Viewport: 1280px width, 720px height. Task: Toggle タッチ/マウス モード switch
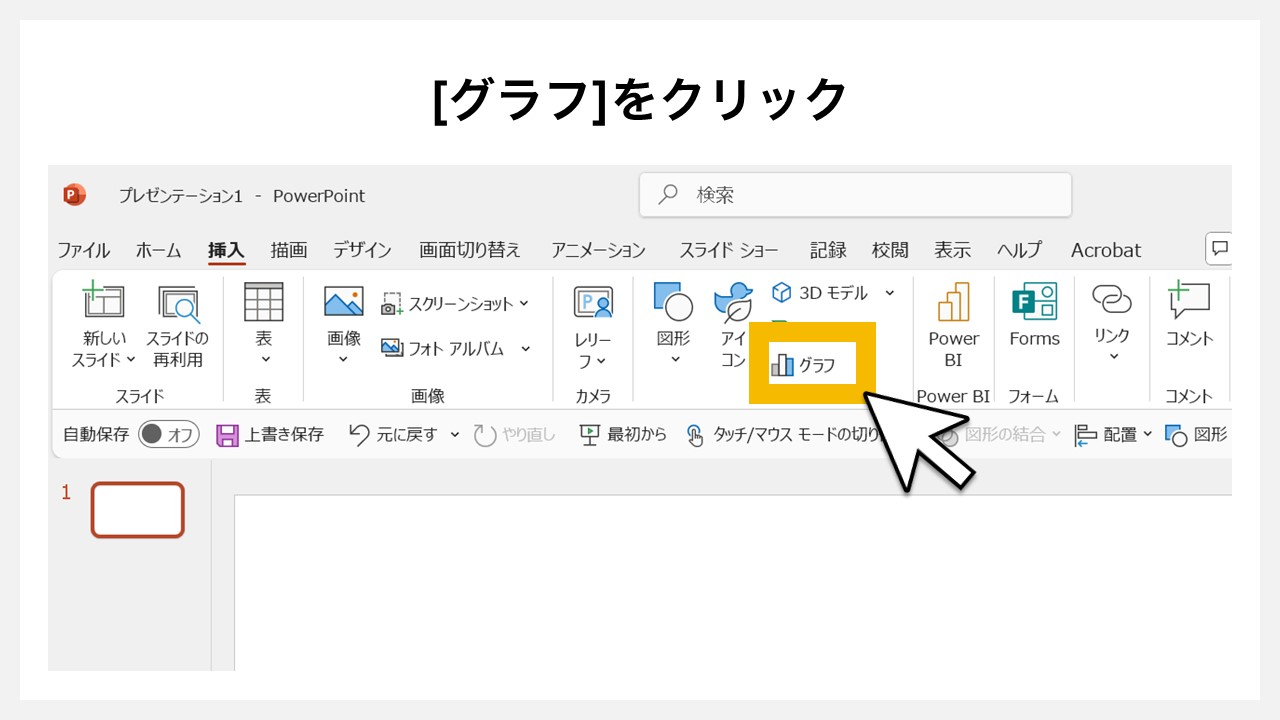click(695, 434)
